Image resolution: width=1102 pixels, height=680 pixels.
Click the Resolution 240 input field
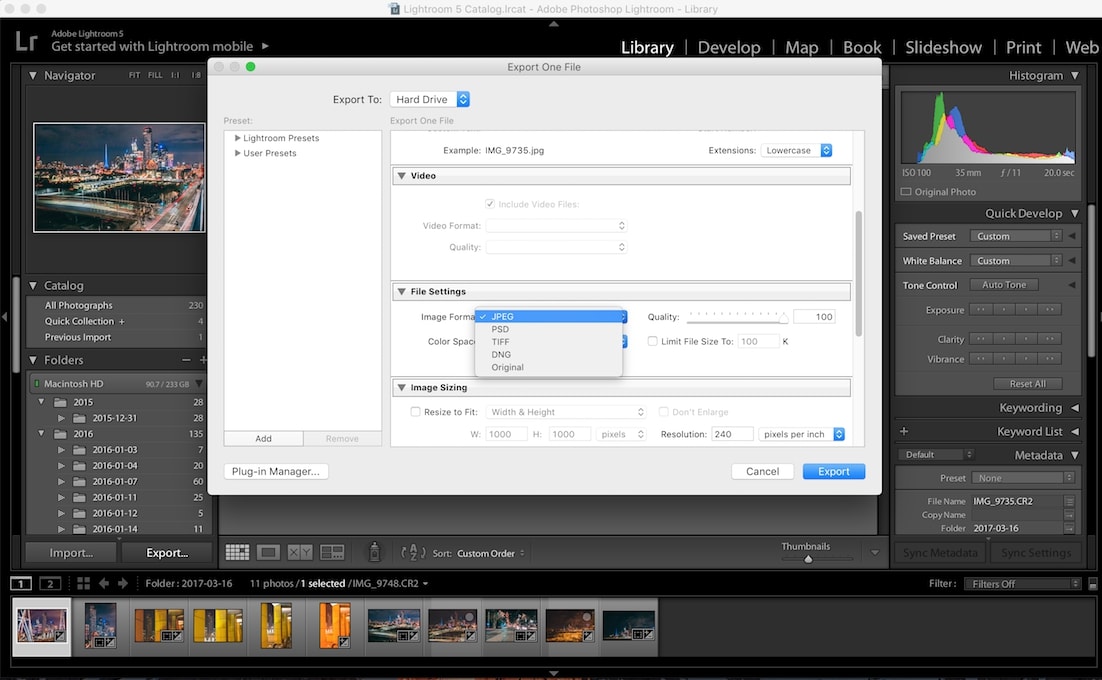pos(732,434)
